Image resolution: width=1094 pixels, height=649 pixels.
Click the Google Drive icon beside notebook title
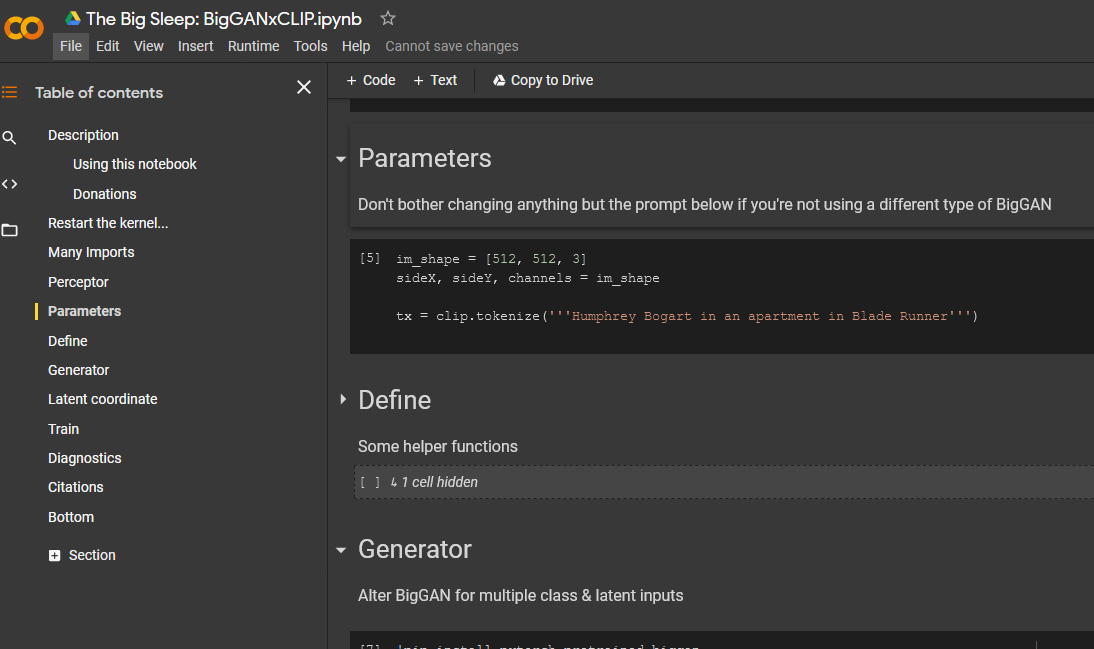tap(73, 18)
